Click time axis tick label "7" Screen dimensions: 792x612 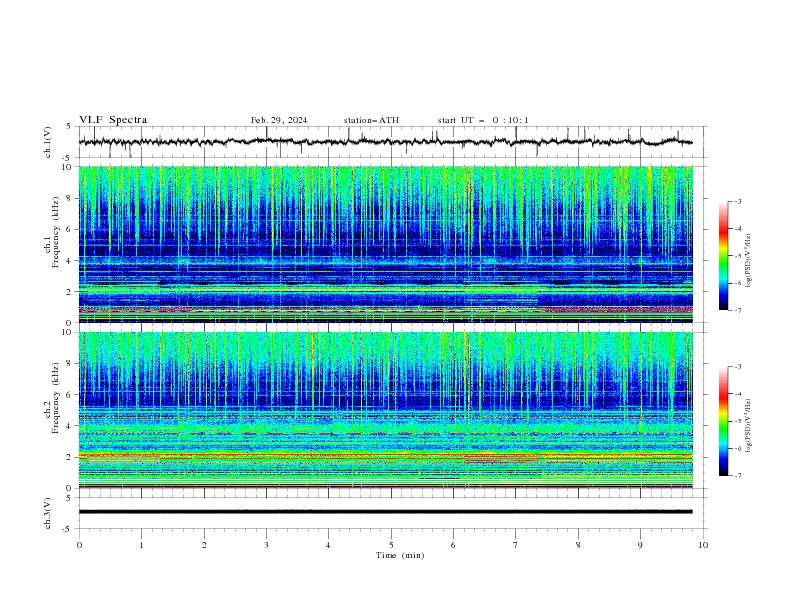(x=516, y=545)
